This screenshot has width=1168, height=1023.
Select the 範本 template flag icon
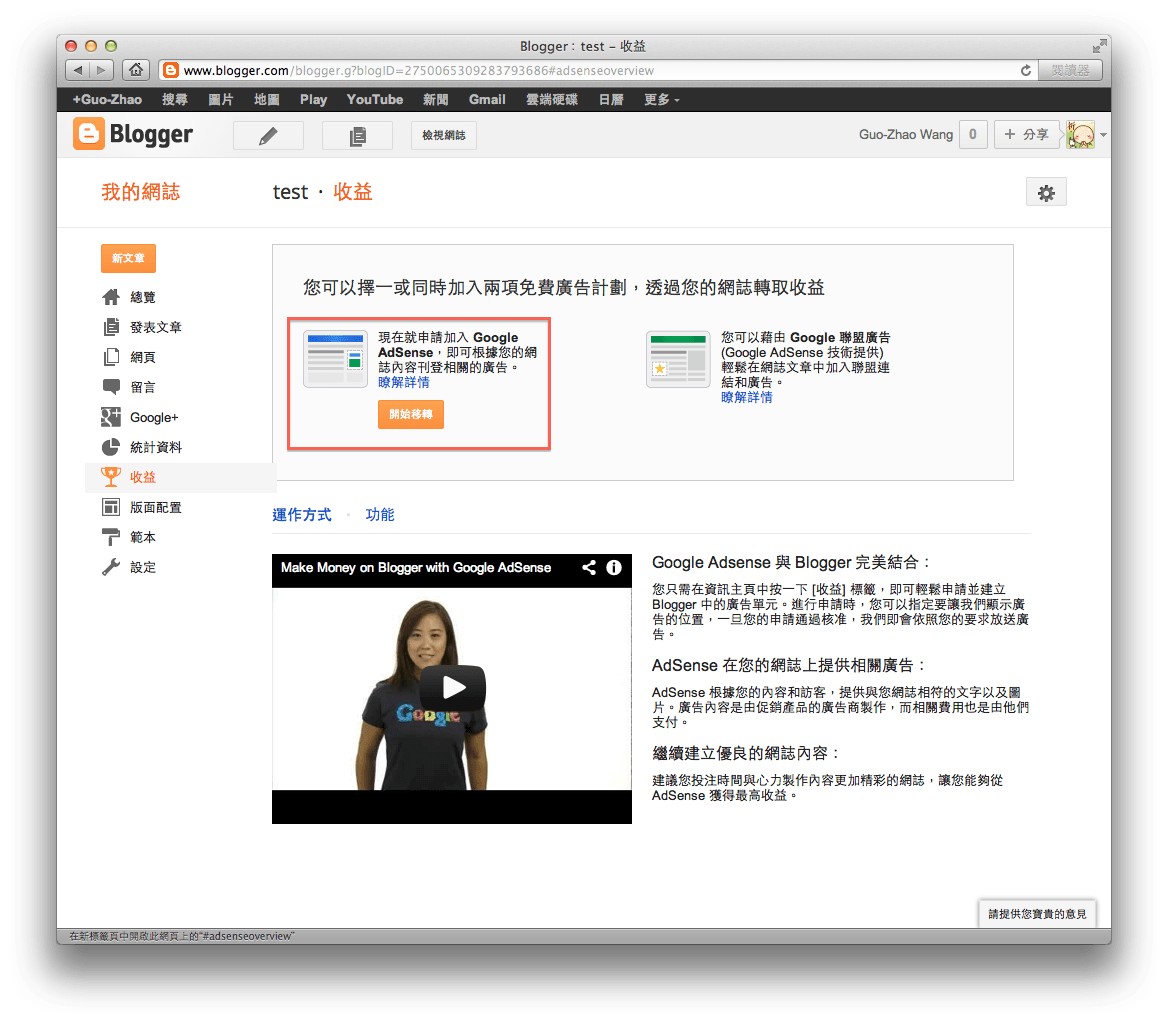point(110,537)
